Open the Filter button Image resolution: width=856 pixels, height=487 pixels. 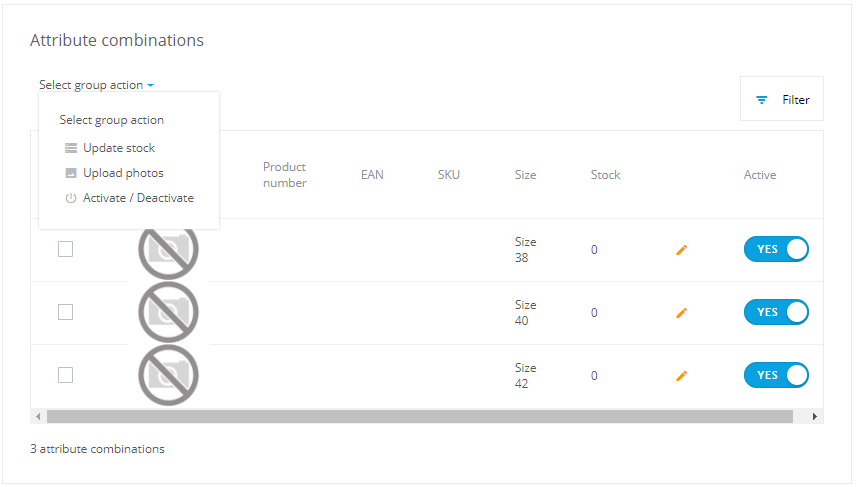click(x=782, y=99)
